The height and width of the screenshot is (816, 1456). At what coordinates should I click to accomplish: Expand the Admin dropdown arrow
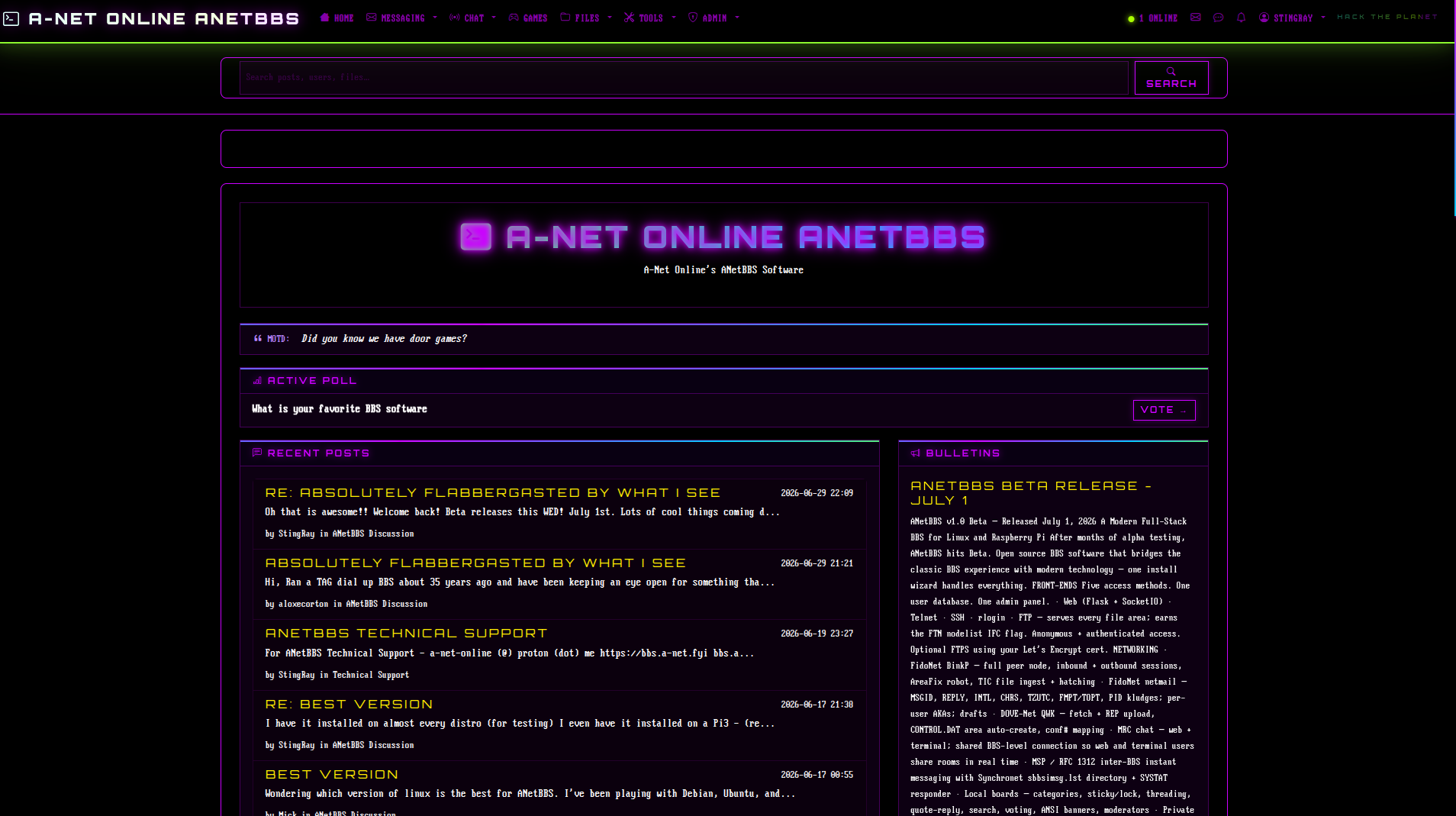point(737,18)
